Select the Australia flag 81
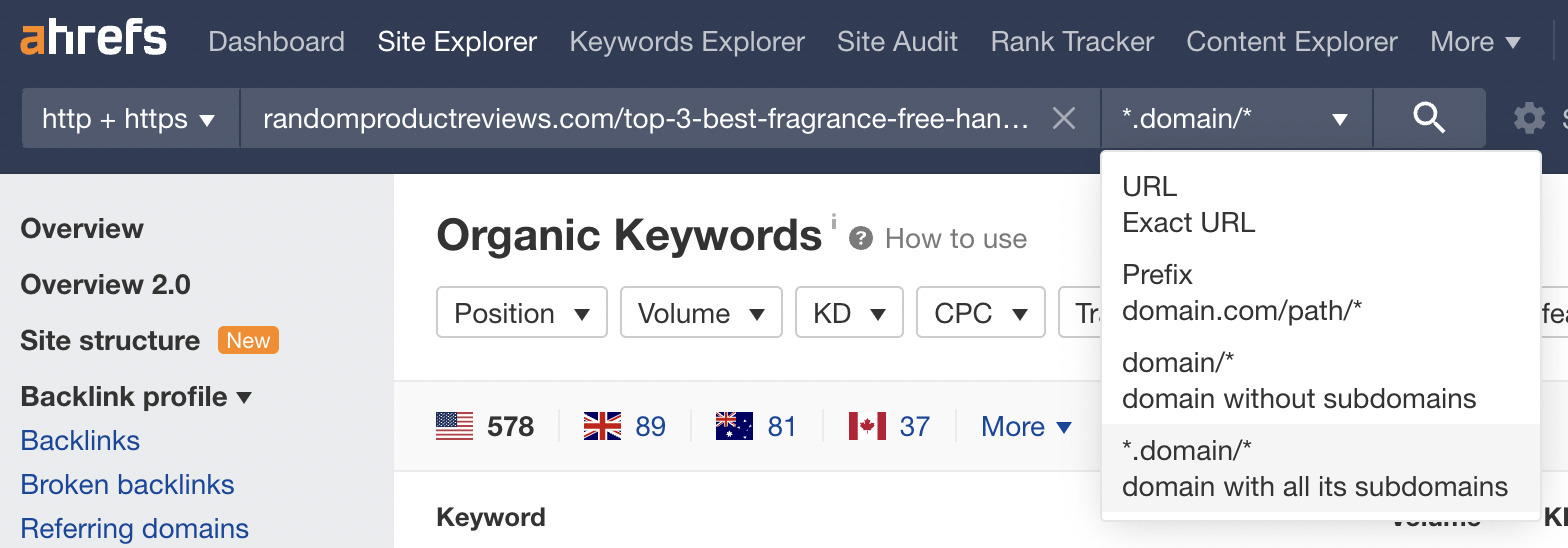The image size is (1568, 548). pos(756,427)
